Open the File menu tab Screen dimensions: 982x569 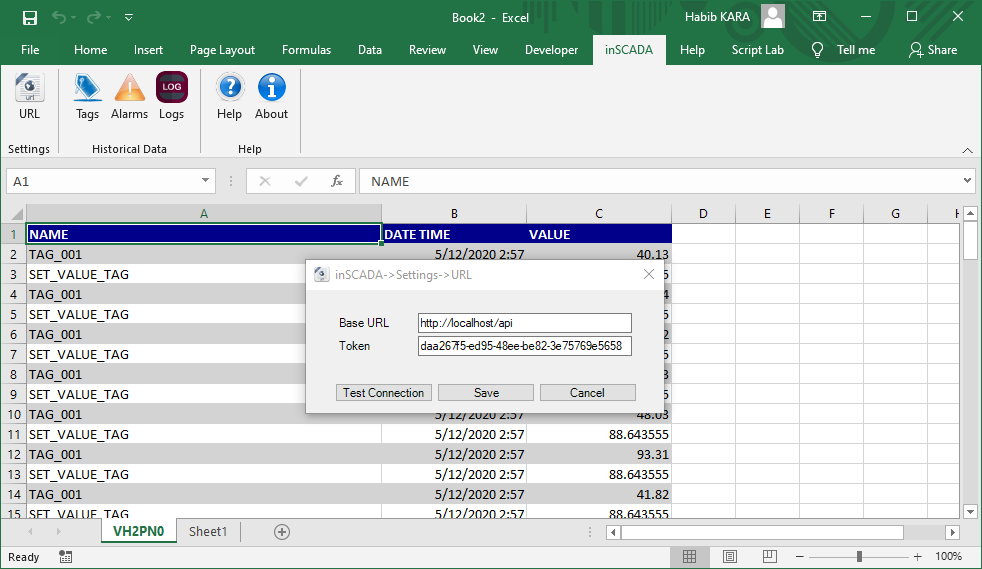tap(30, 50)
